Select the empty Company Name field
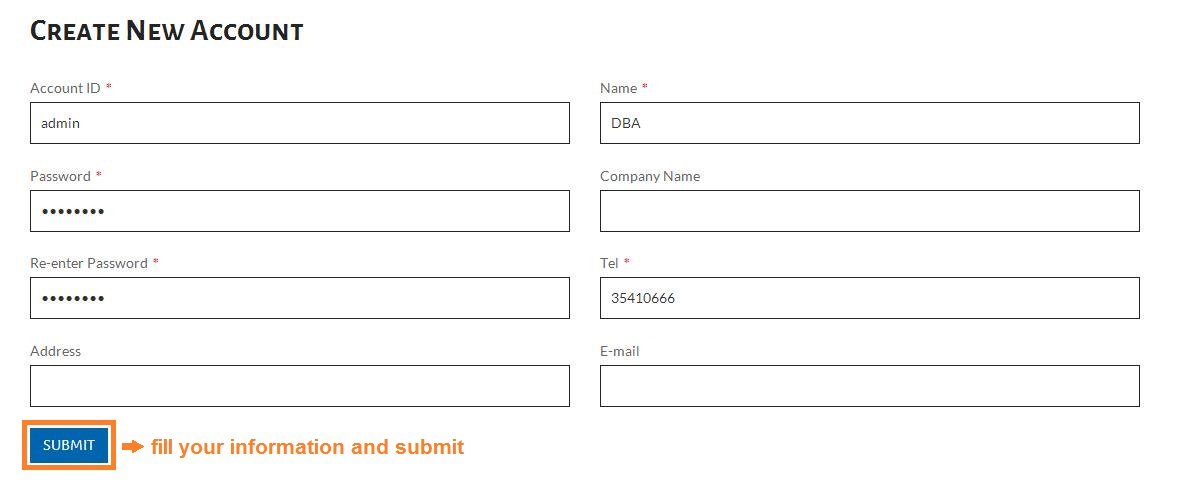The height and width of the screenshot is (491, 1178). (869, 211)
